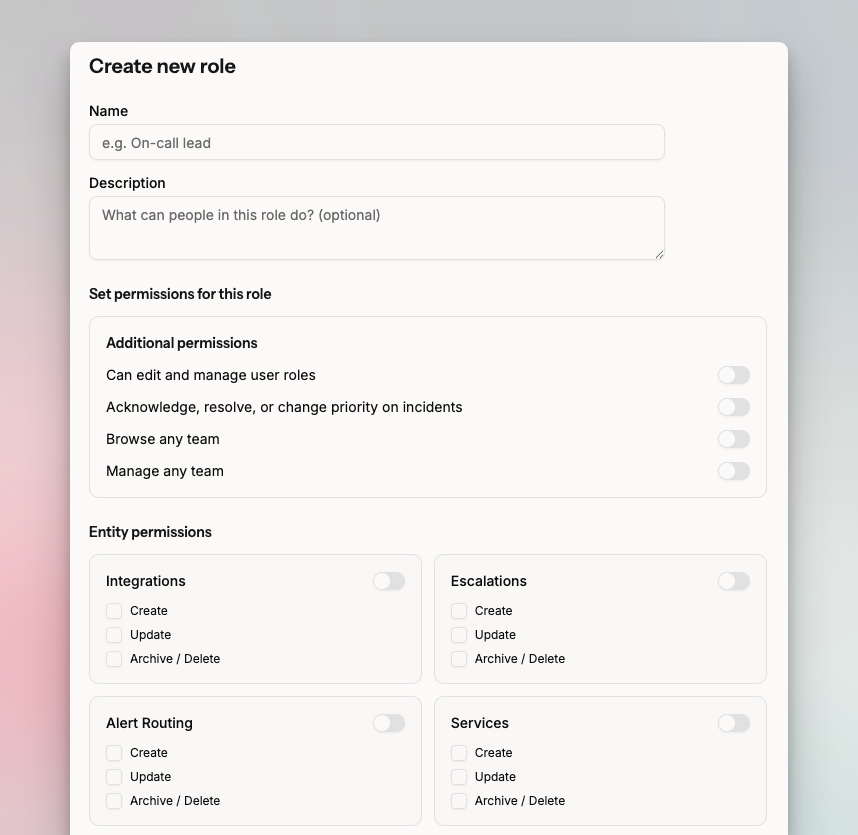
Task: Turn on the Services permissions toggle
Action: pos(733,723)
